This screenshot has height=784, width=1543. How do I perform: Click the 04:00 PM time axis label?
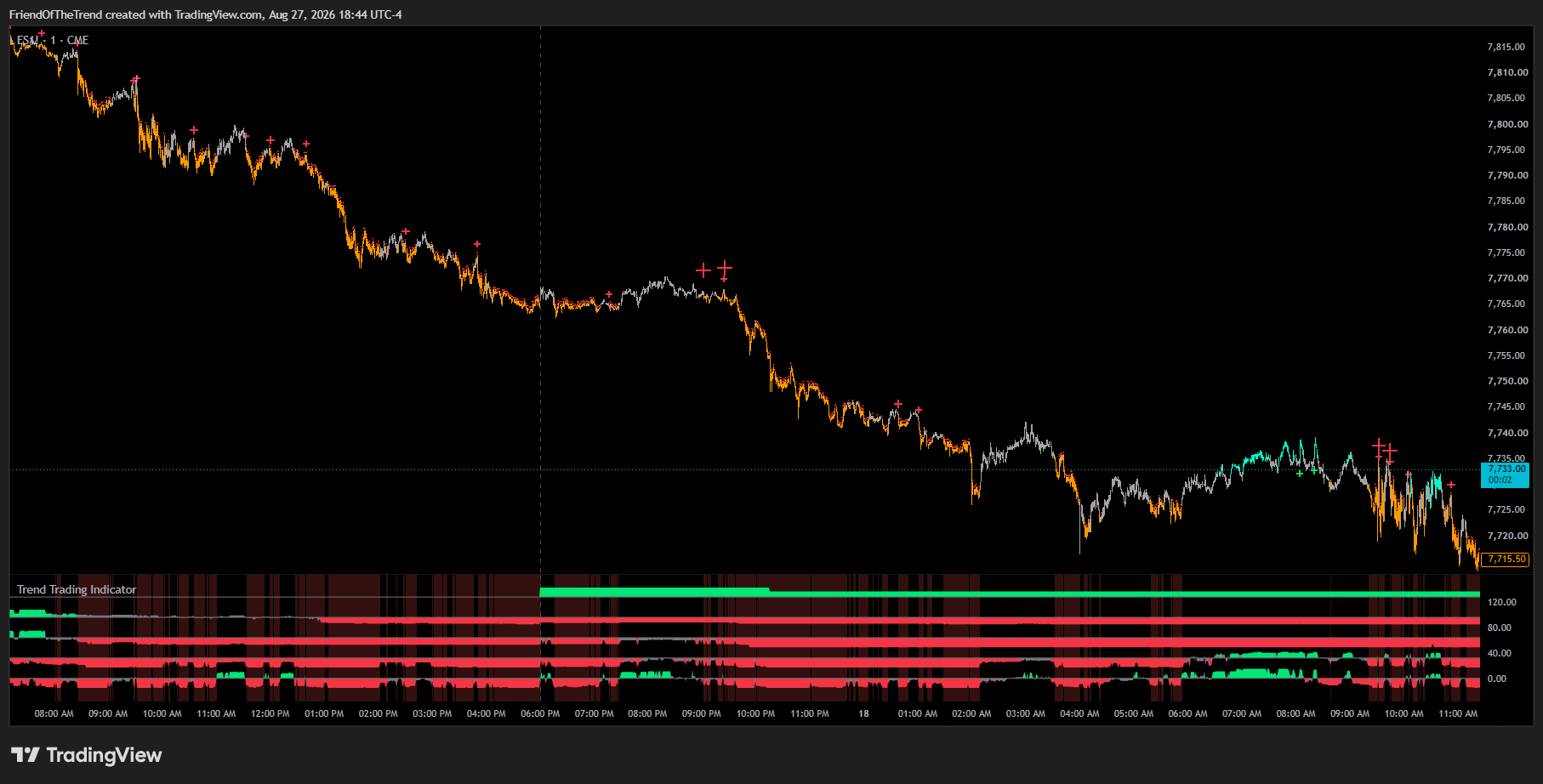tap(487, 713)
